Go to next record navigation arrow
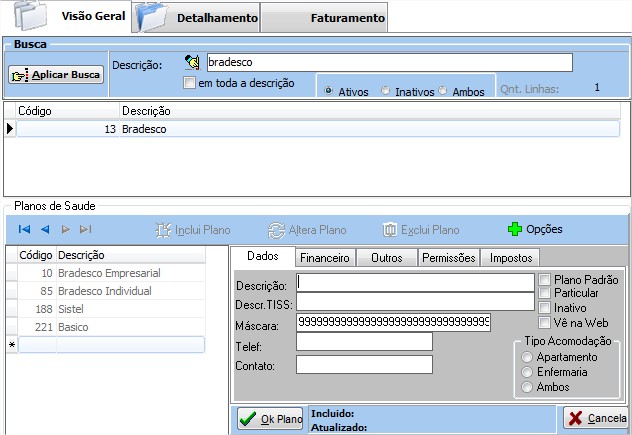The height and width of the screenshot is (435, 632). [x=66, y=229]
